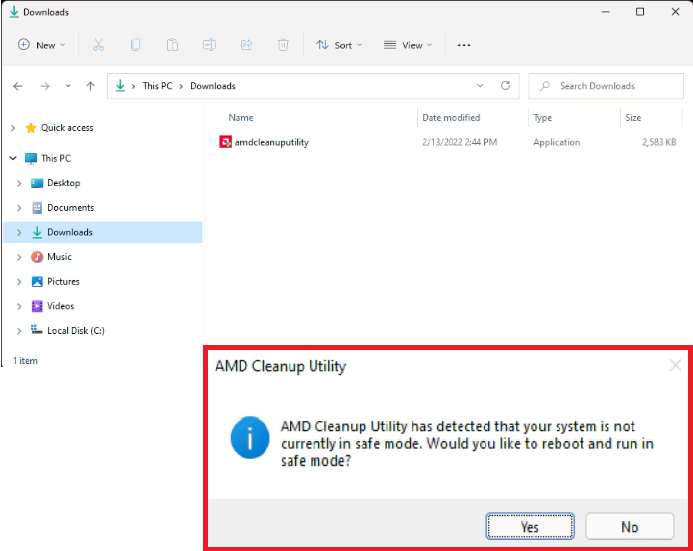Click the Search Downloads field
Viewport: 693px width, 551px height.
click(606, 86)
